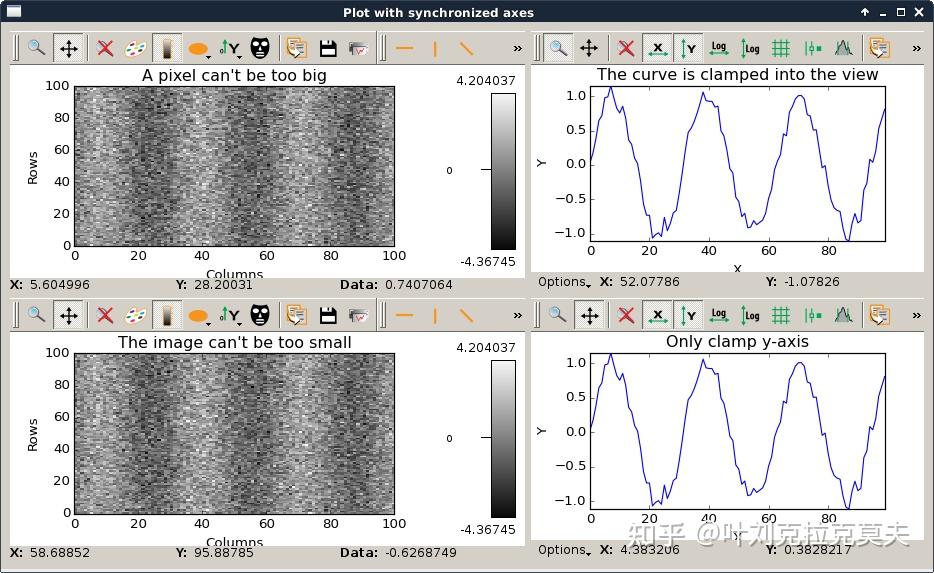
Task: Toggle X-axis autoscale in top-right curve toolbar
Action: pyautogui.click(x=657, y=48)
